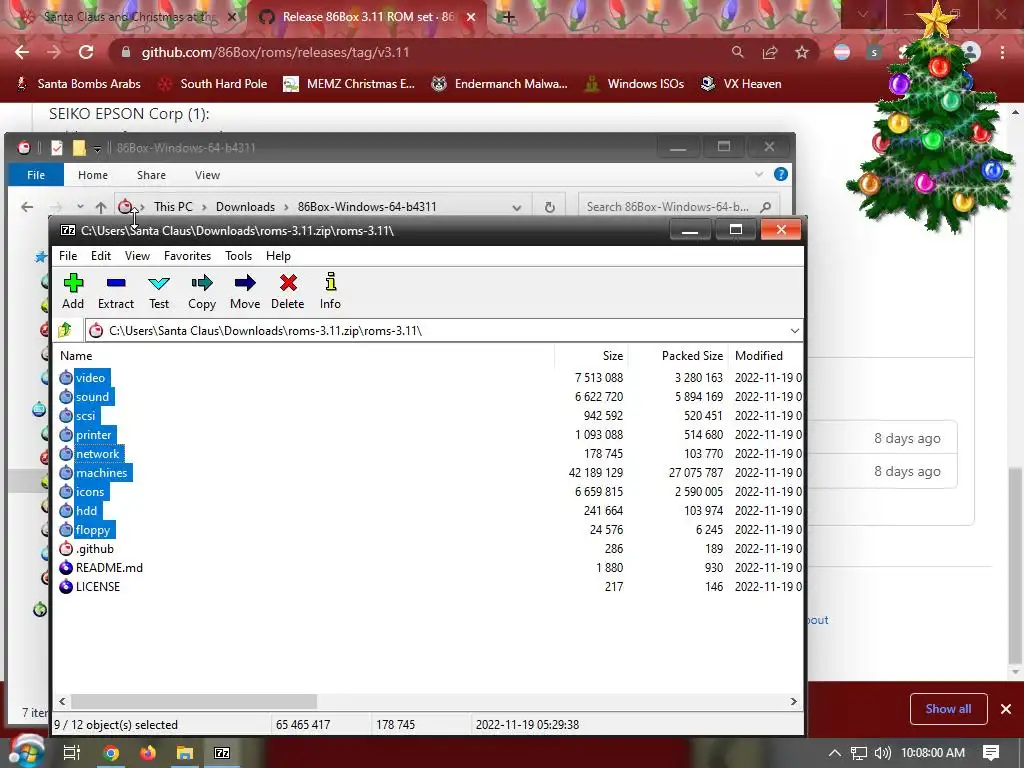
Task: Share this page from Chrome address bar
Action: pyautogui.click(x=770, y=52)
